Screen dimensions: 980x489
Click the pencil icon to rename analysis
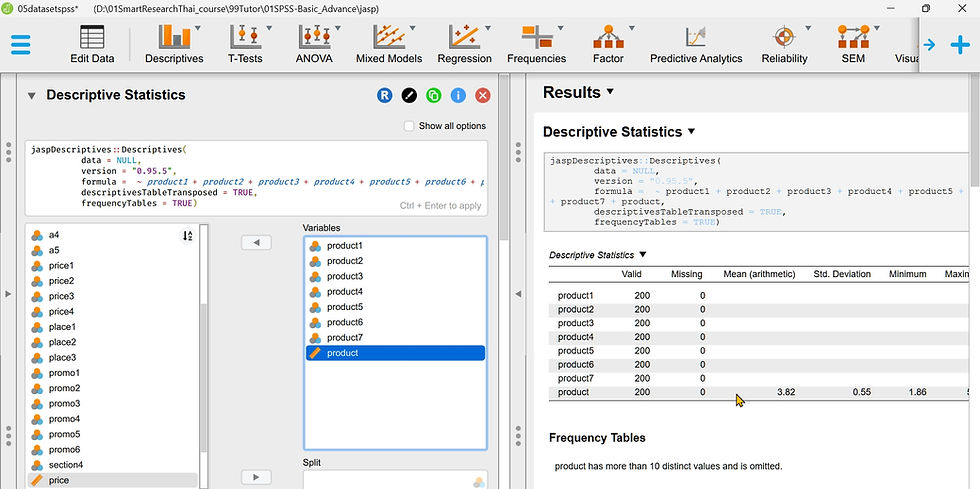(x=409, y=96)
